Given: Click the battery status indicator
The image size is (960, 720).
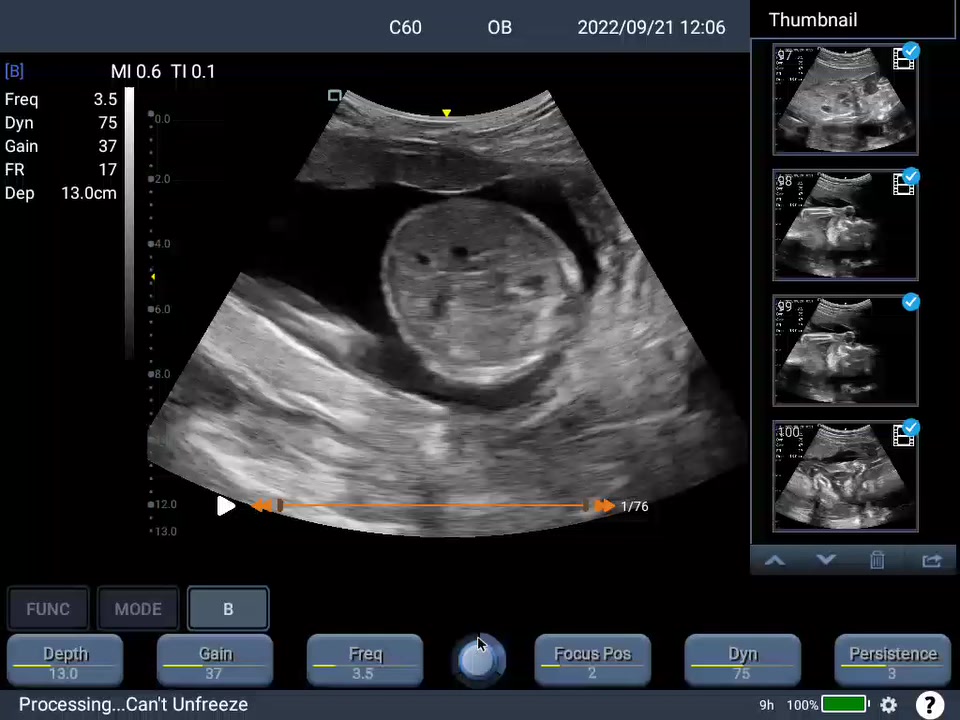Looking at the screenshot, I should coord(844,705).
